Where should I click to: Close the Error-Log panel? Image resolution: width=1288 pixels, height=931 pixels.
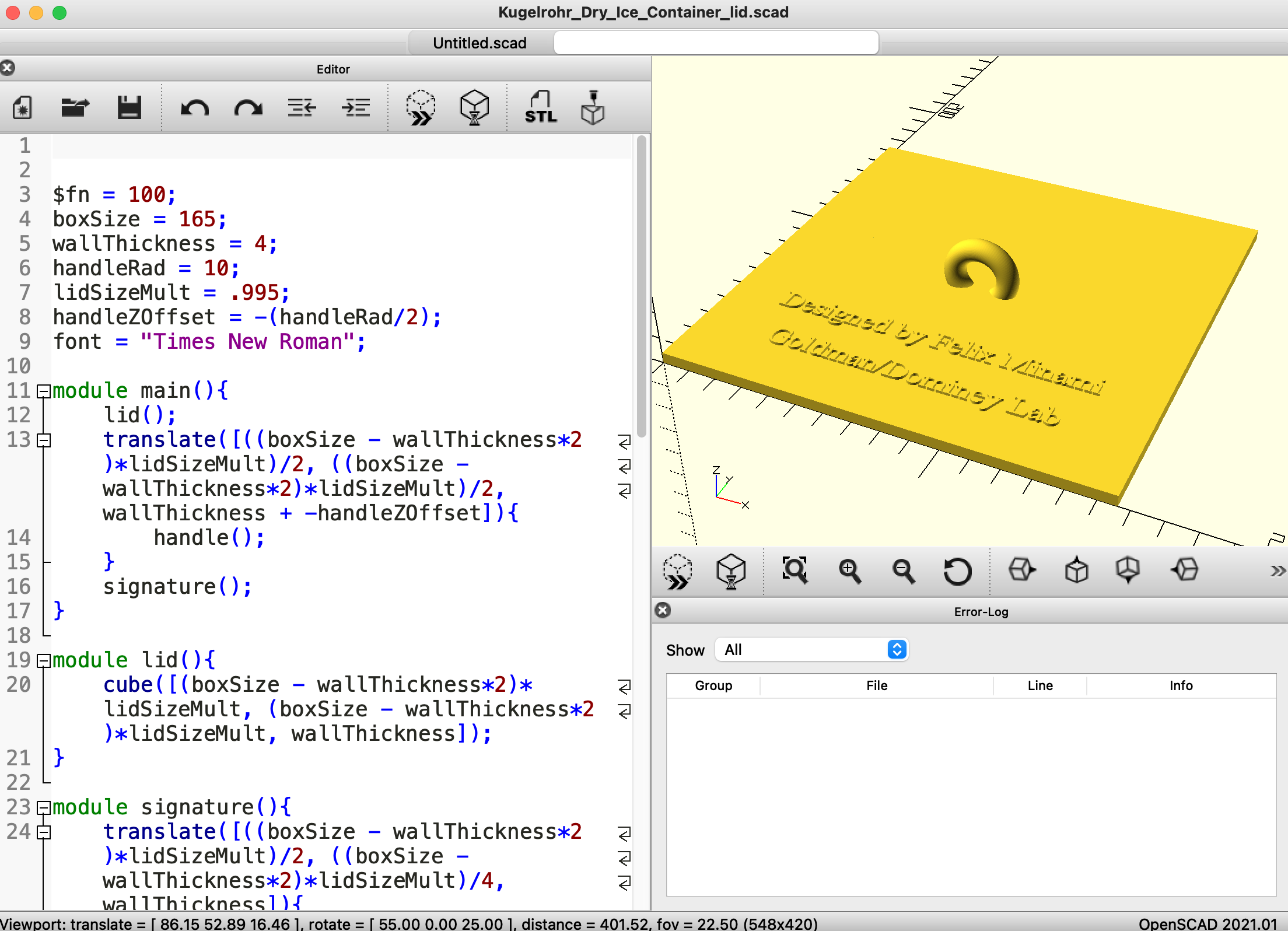tap(663, 611)
